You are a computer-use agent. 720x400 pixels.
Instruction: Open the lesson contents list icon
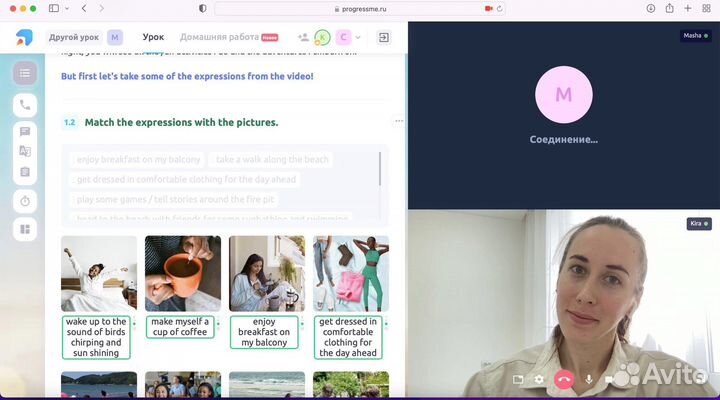(25, 73)
